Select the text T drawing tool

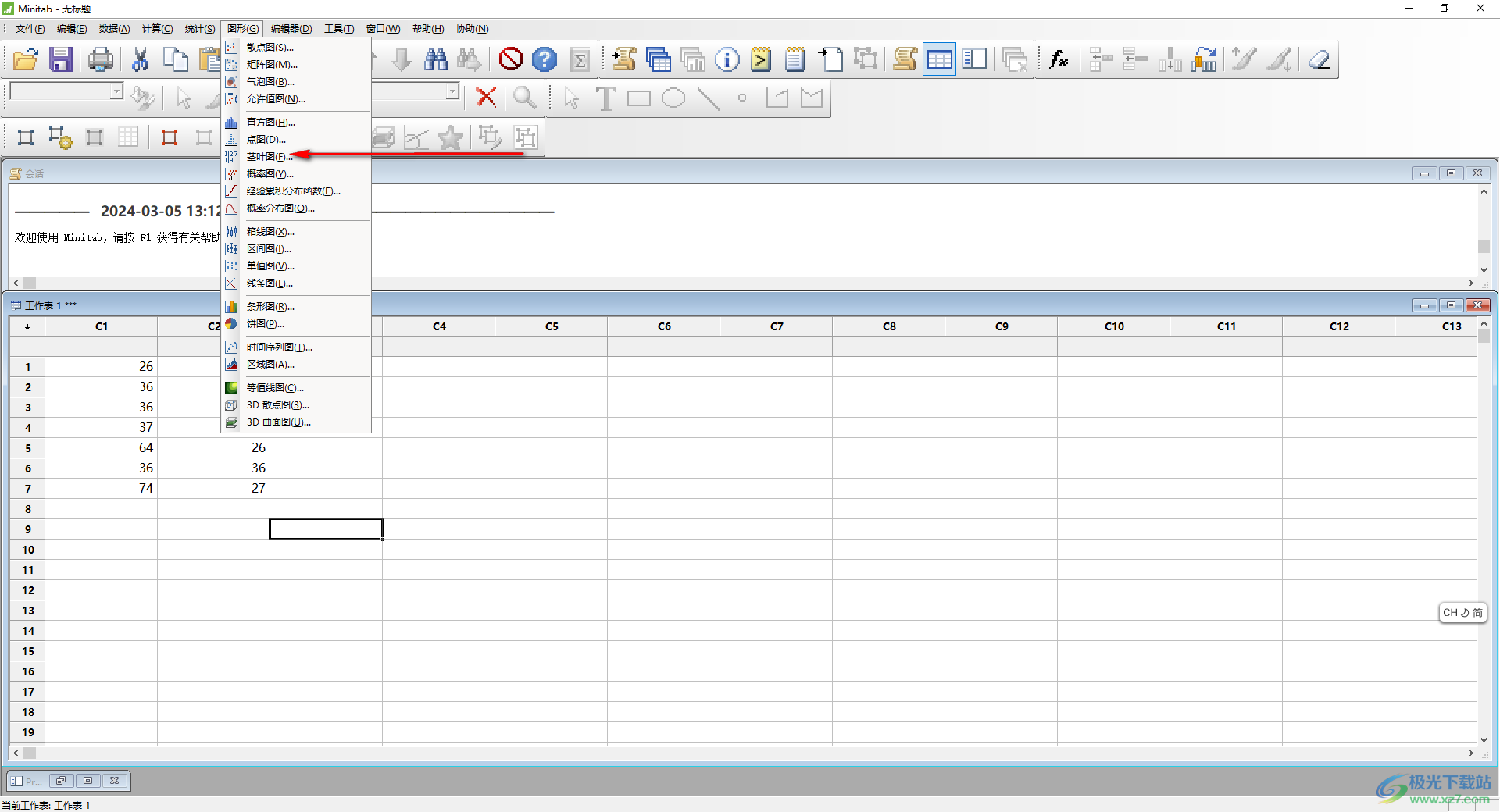(605, 98)
